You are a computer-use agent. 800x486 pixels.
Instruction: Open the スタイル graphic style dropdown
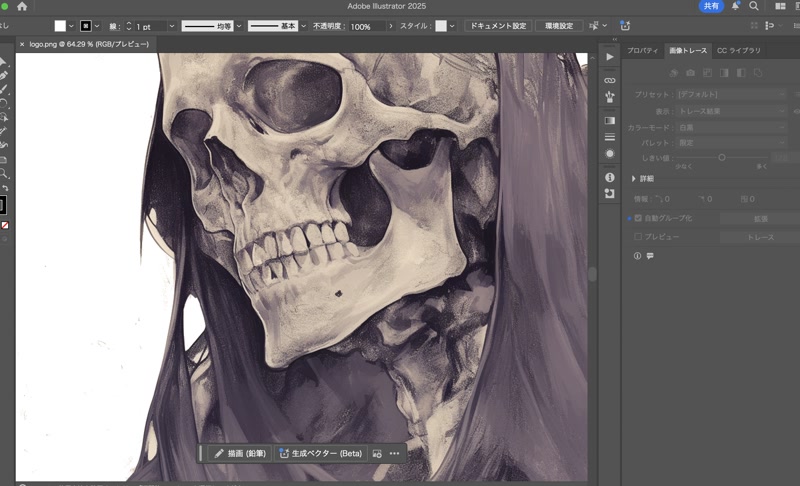pyautogui.click(x=452, y=26)
